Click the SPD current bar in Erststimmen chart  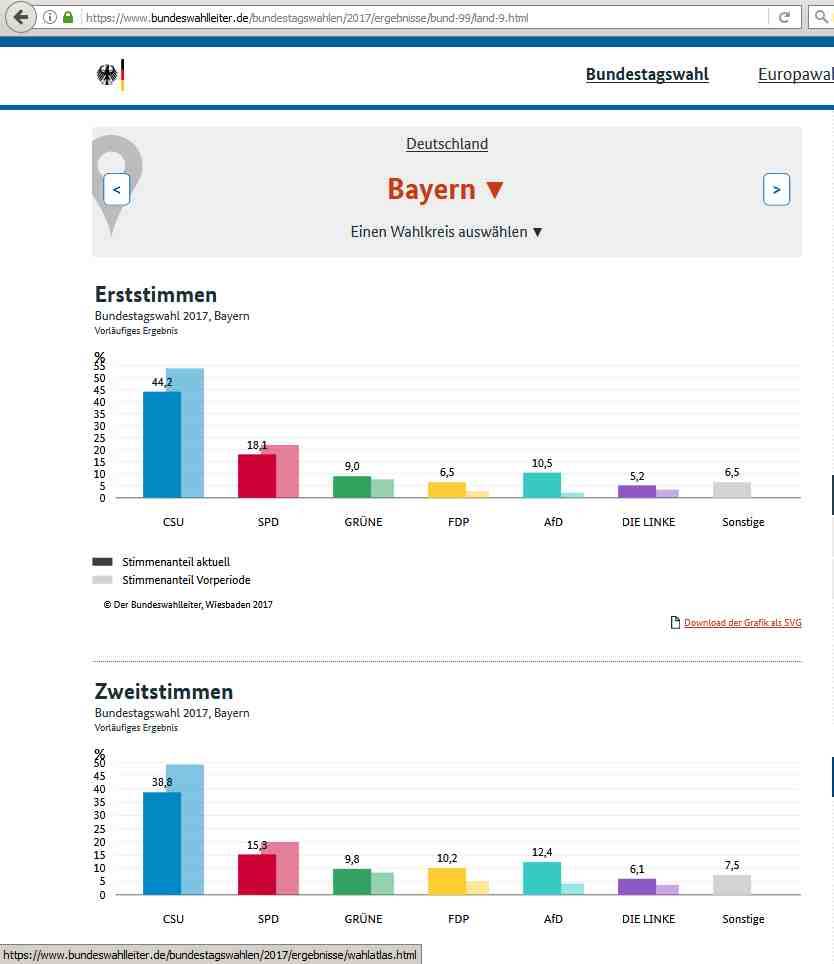[257, 476]
